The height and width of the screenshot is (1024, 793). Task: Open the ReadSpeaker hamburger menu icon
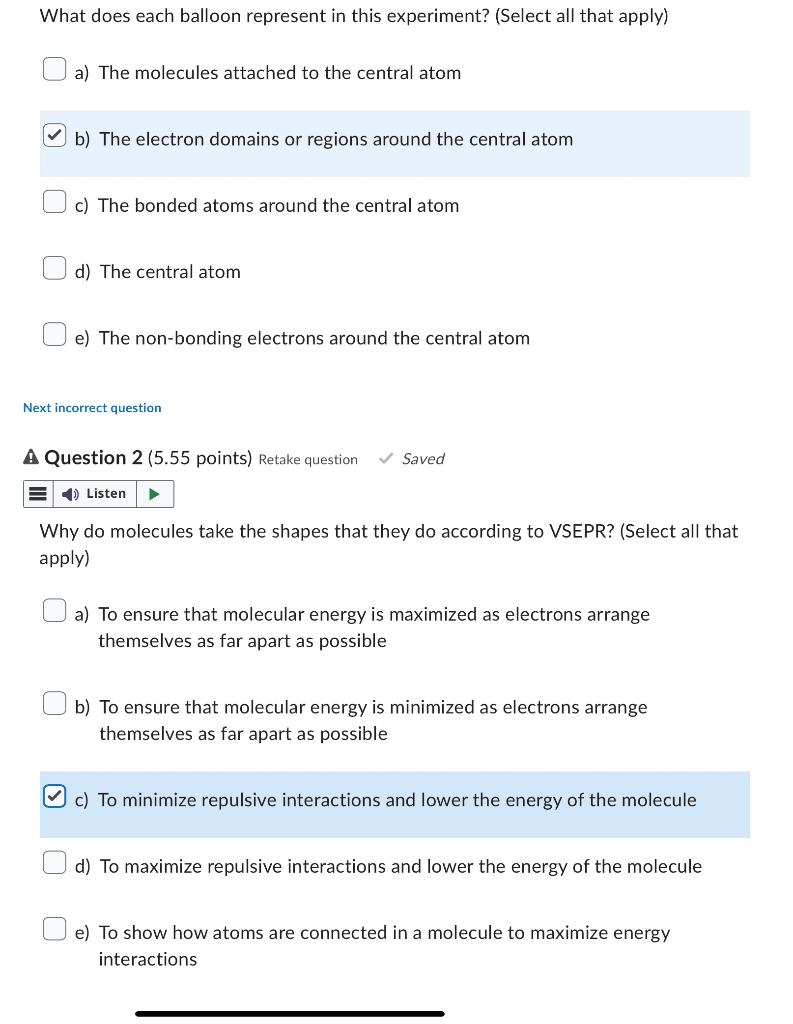[39, 494]
